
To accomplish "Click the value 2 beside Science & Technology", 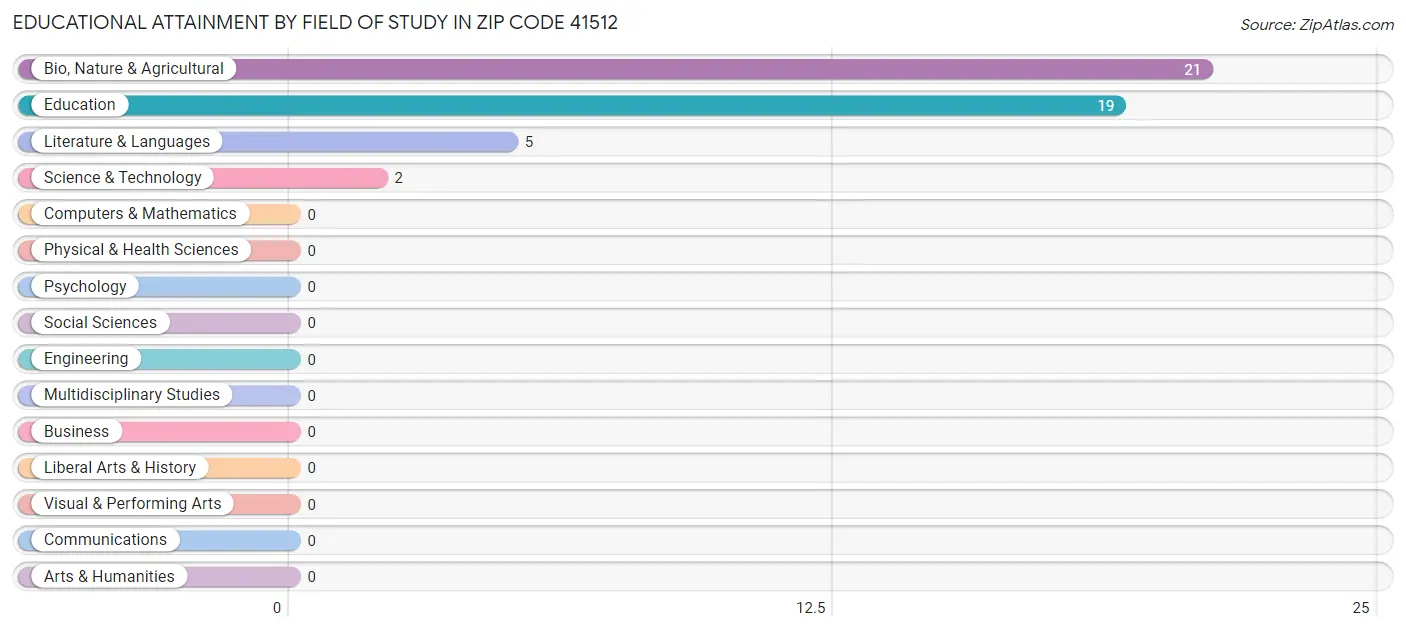I will (399, 178).
